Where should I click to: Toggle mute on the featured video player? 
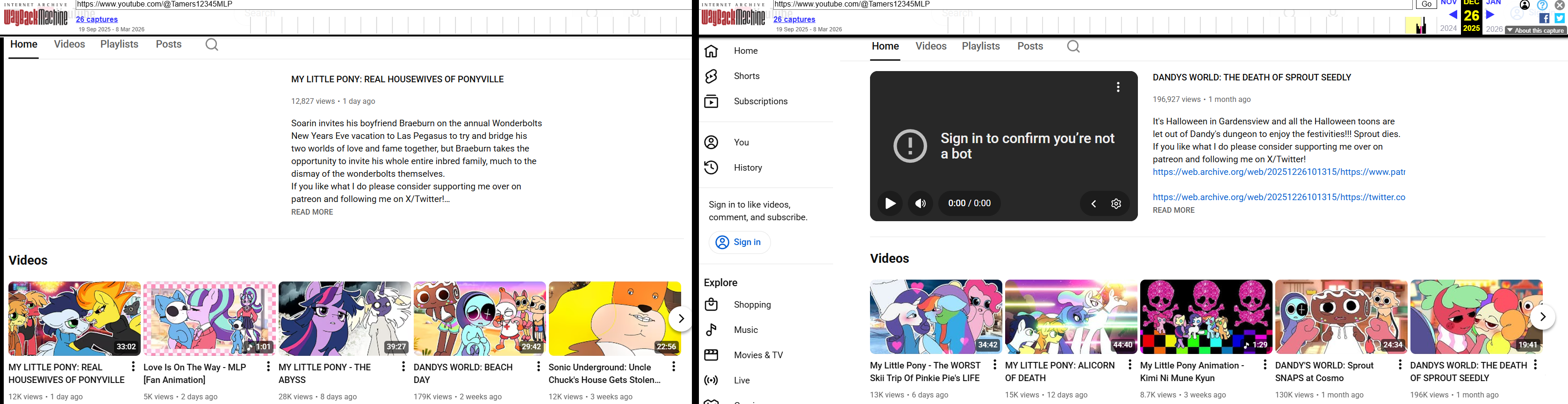pos(921,204)
